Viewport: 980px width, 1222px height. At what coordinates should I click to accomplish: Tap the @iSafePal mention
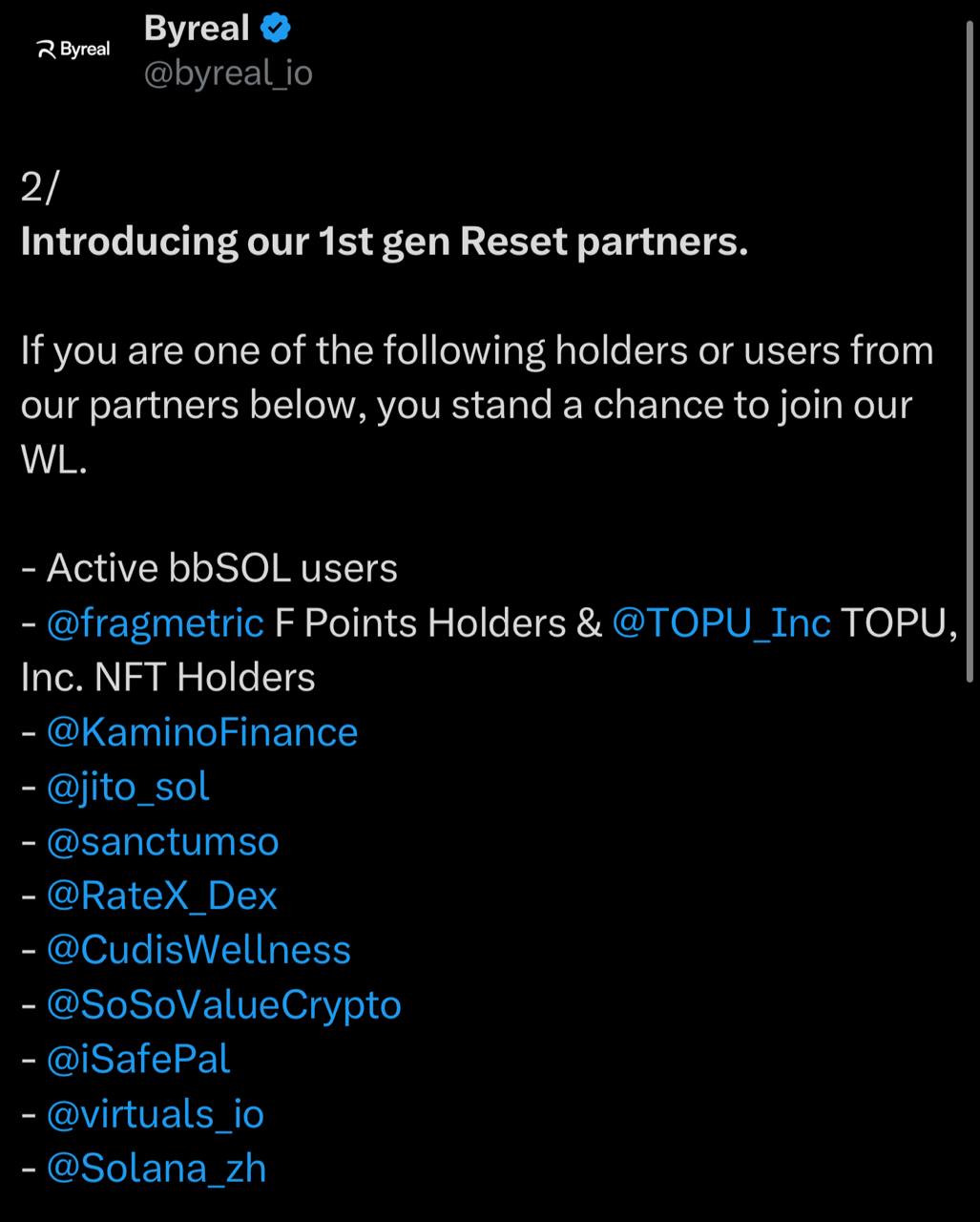pyautogui.click(x=138, y=1060)
